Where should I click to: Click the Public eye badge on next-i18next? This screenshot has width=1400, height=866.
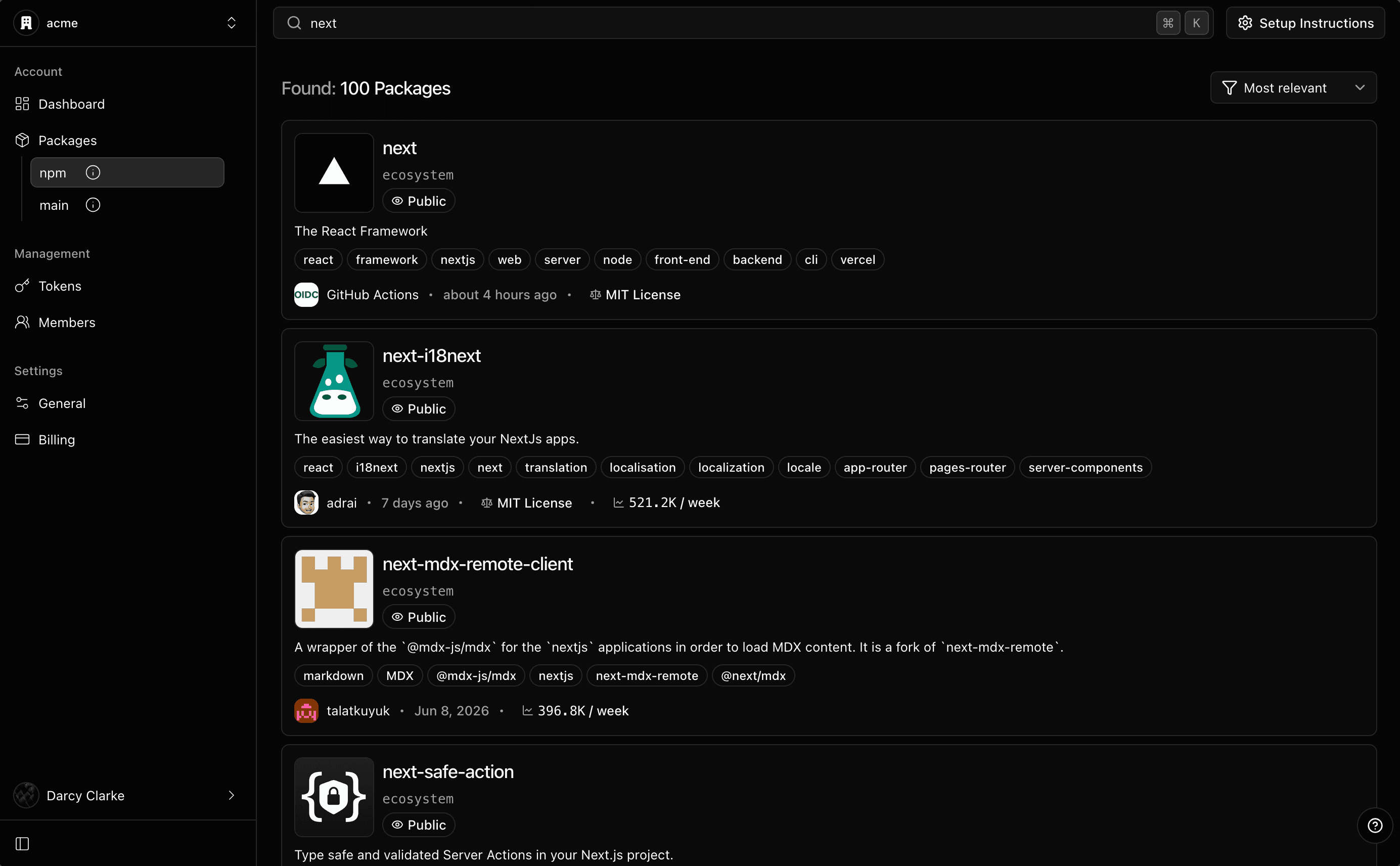click(419, 409)
